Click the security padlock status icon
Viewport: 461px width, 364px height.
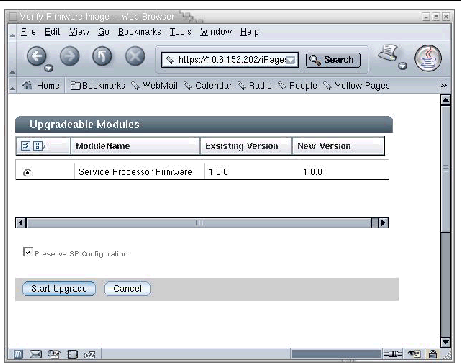tap(433, 354)
